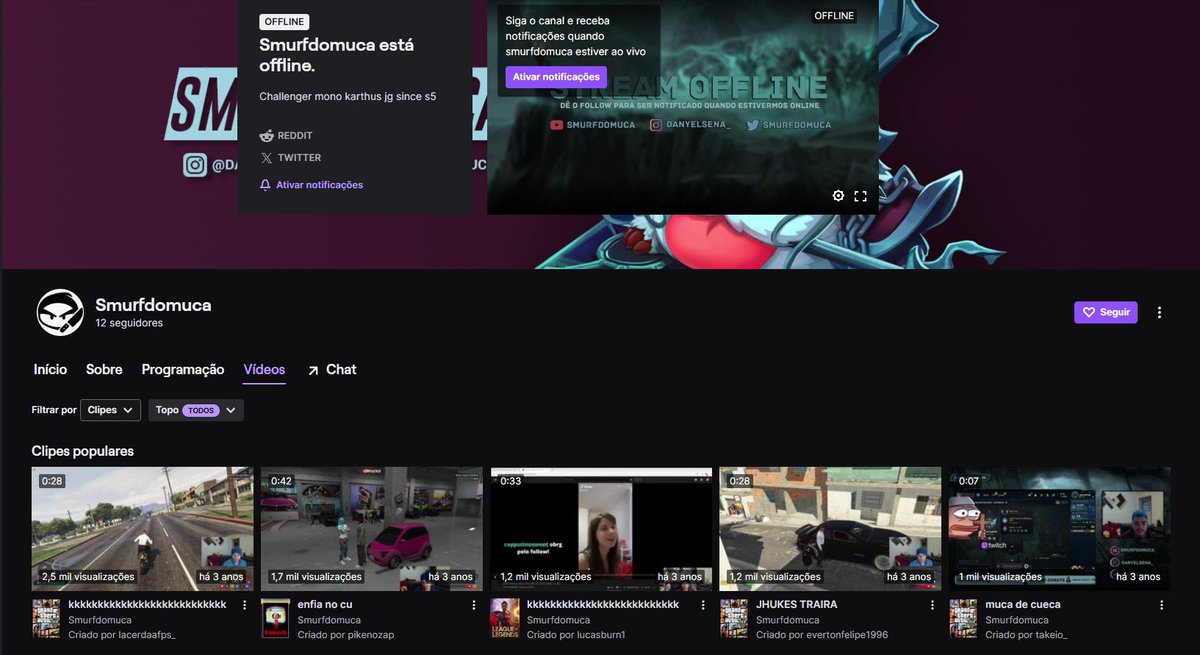Click League of Legends box art icon
The width and height of the screenshot is (1200, 655).
pos(505,619)
